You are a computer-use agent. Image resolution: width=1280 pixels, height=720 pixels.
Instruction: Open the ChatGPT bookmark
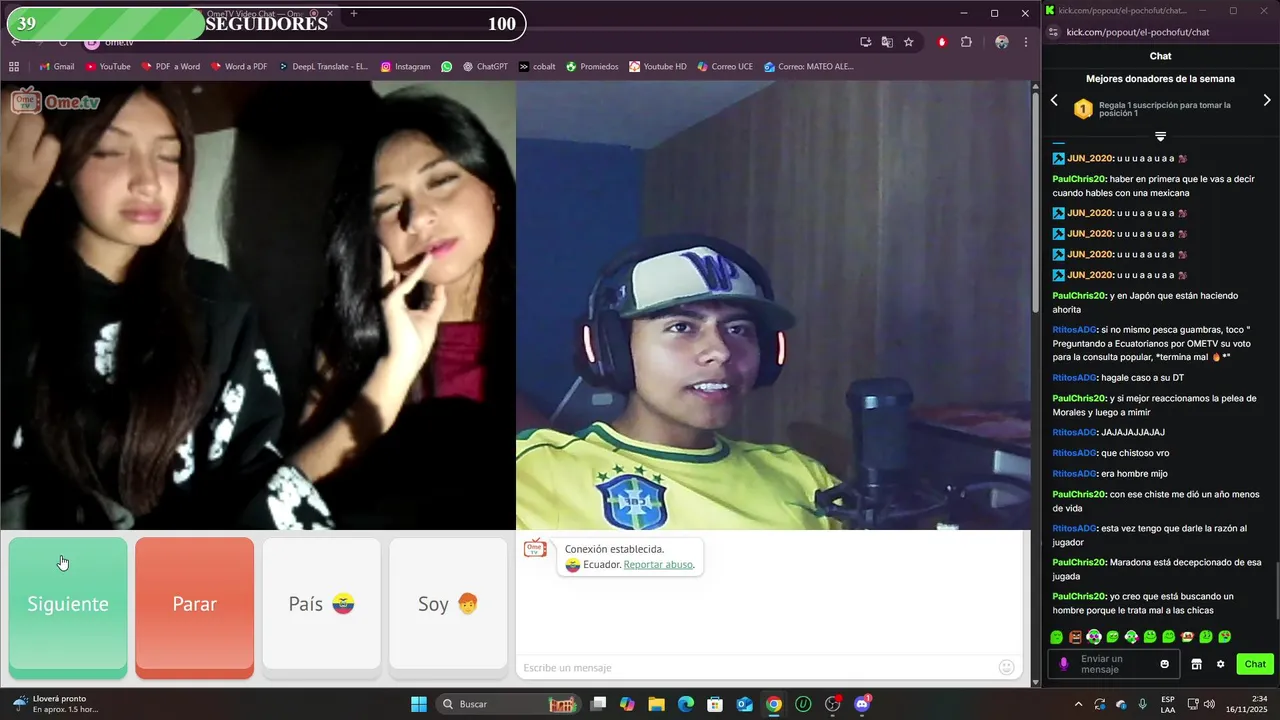tap(484, 67)
